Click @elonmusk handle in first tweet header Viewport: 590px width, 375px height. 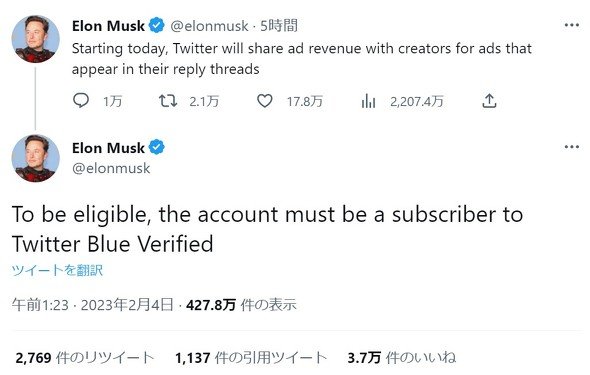point(209,26)
